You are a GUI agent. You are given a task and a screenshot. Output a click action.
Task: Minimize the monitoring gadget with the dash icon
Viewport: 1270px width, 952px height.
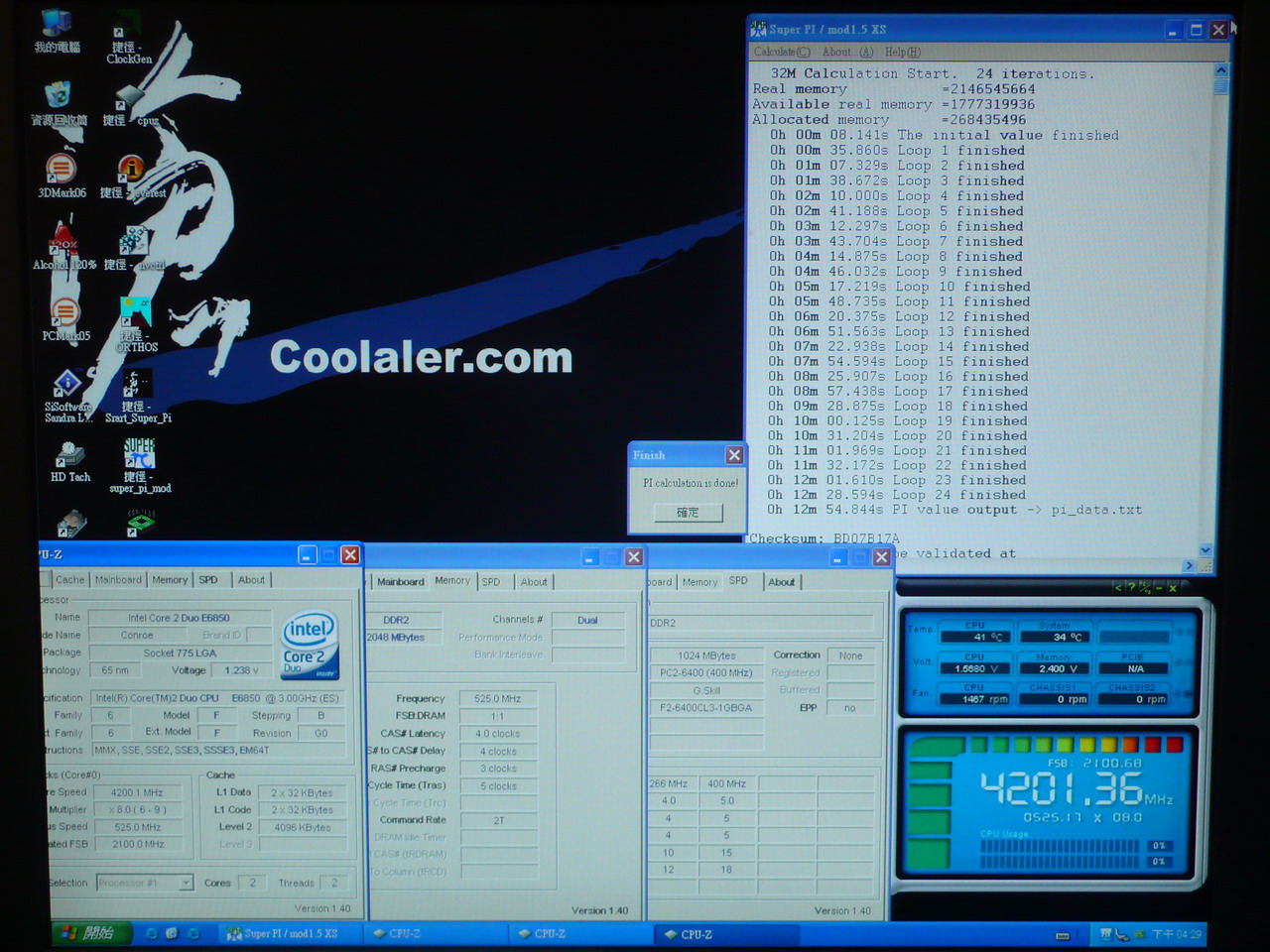point(1158,588)
